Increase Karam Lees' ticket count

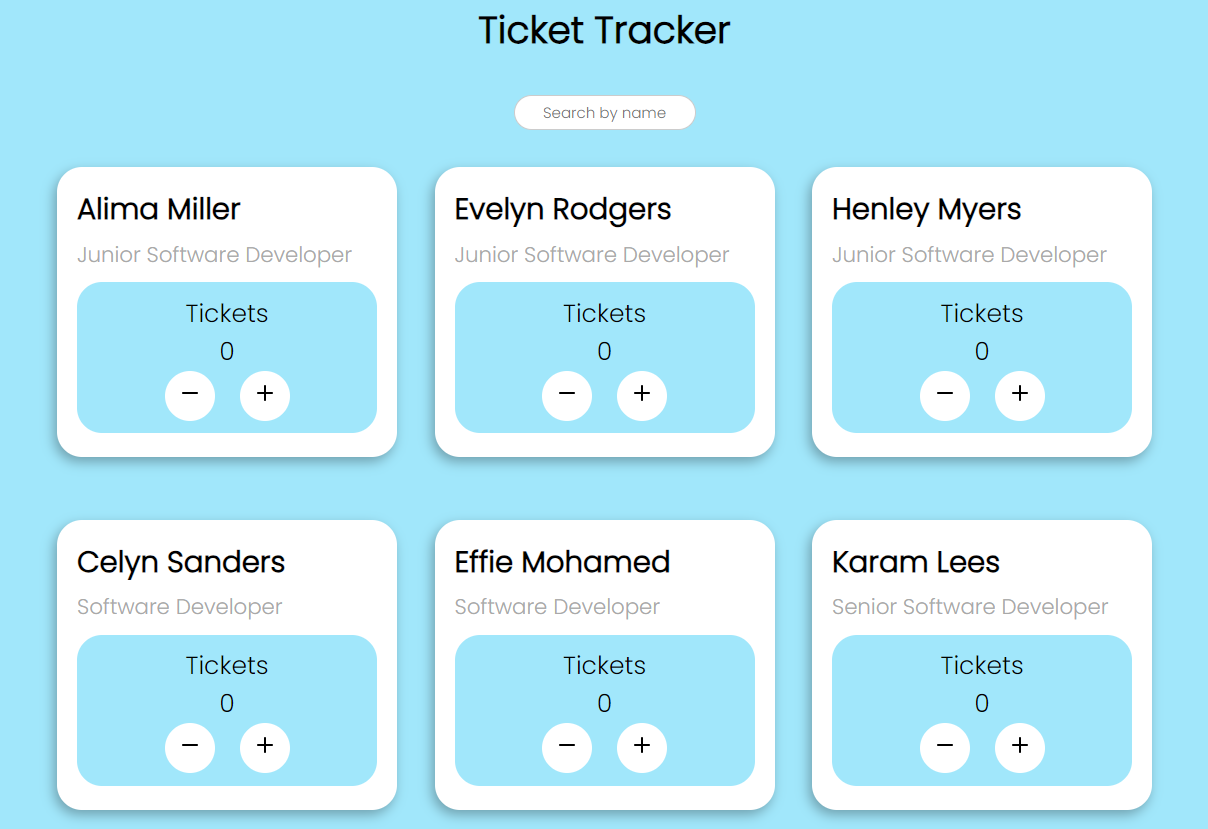pyautogui.click(x=1020, y=748)
